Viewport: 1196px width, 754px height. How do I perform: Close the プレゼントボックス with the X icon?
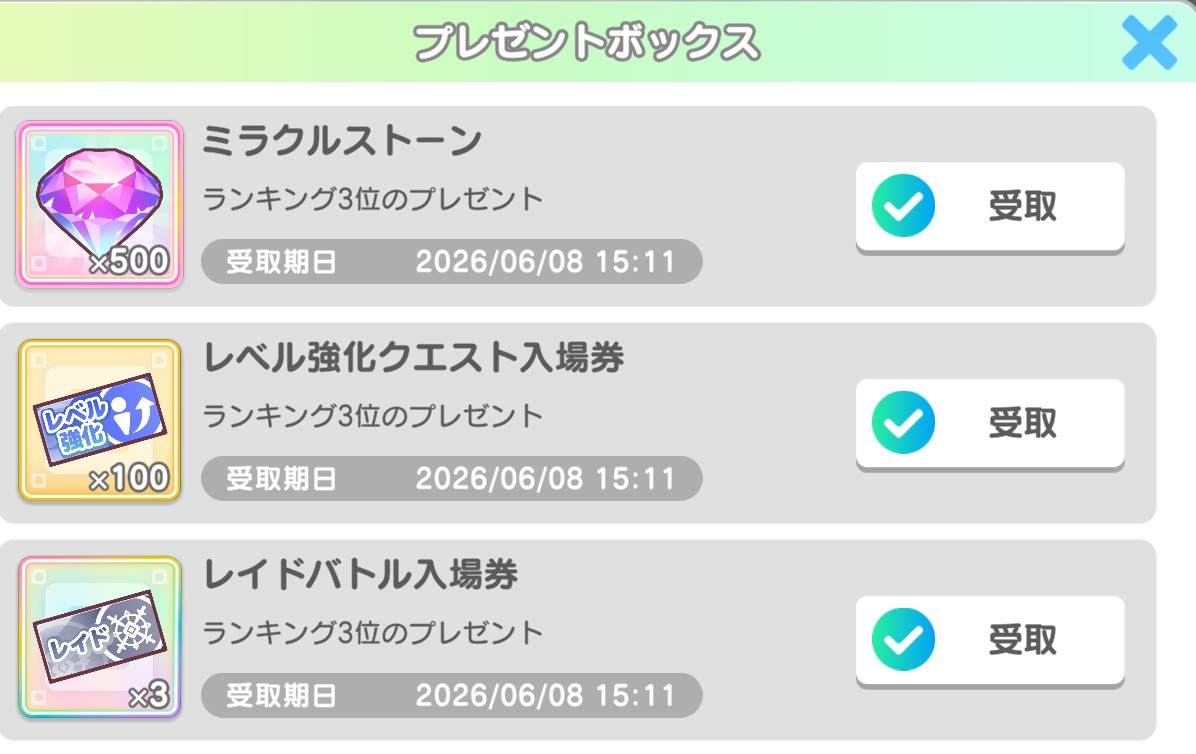(1148, 42)
